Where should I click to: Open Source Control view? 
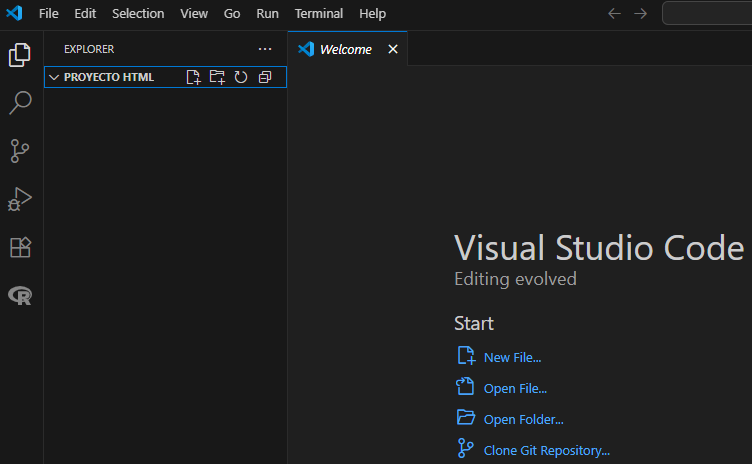coord(20,151)
